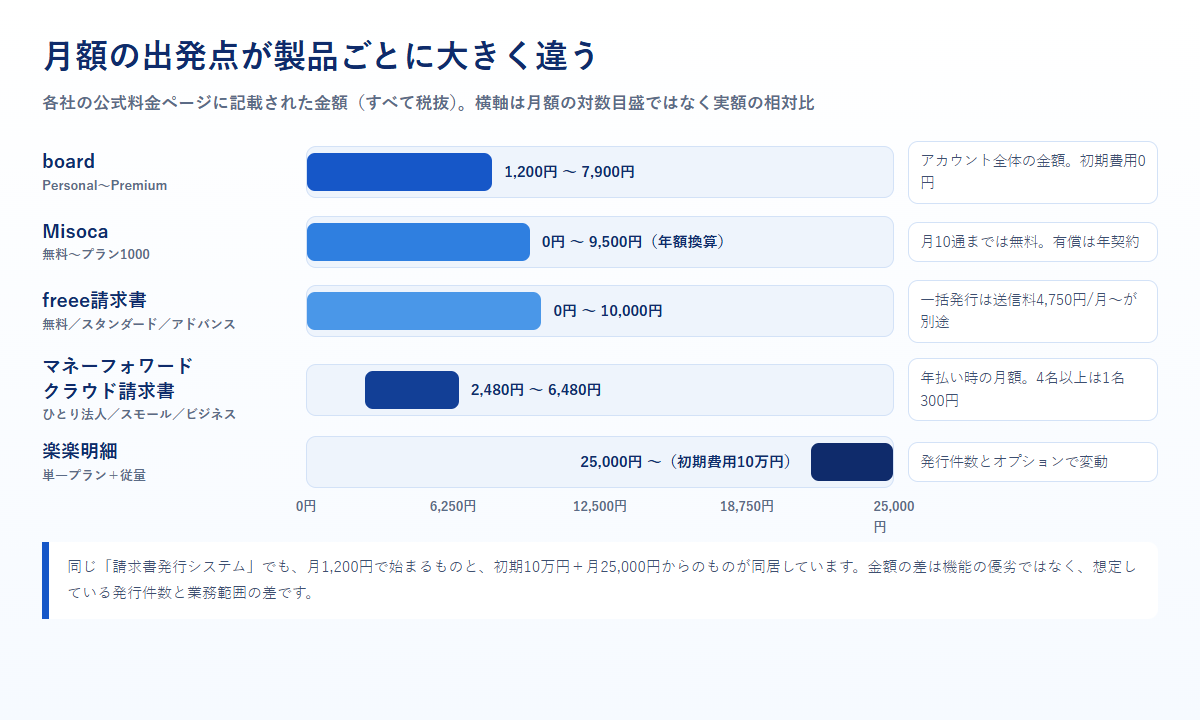Viewport: 1200px width, 720px height.
Task: Click the 25,000円 axis label
Action: 894,516
